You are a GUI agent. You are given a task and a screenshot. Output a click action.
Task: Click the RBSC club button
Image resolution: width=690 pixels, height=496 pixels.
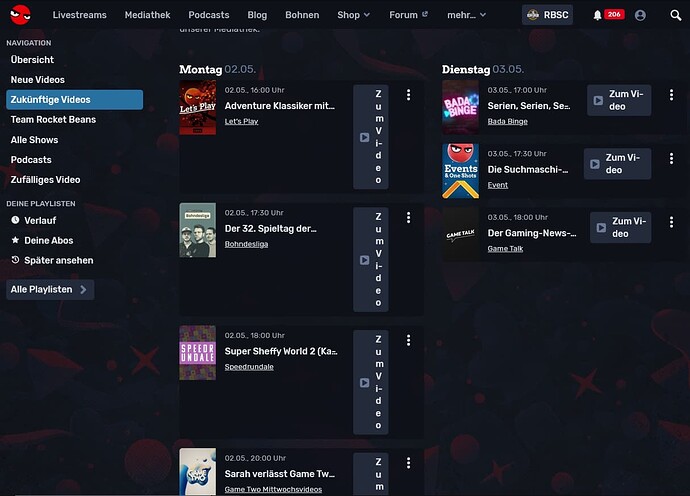(547, 15)
